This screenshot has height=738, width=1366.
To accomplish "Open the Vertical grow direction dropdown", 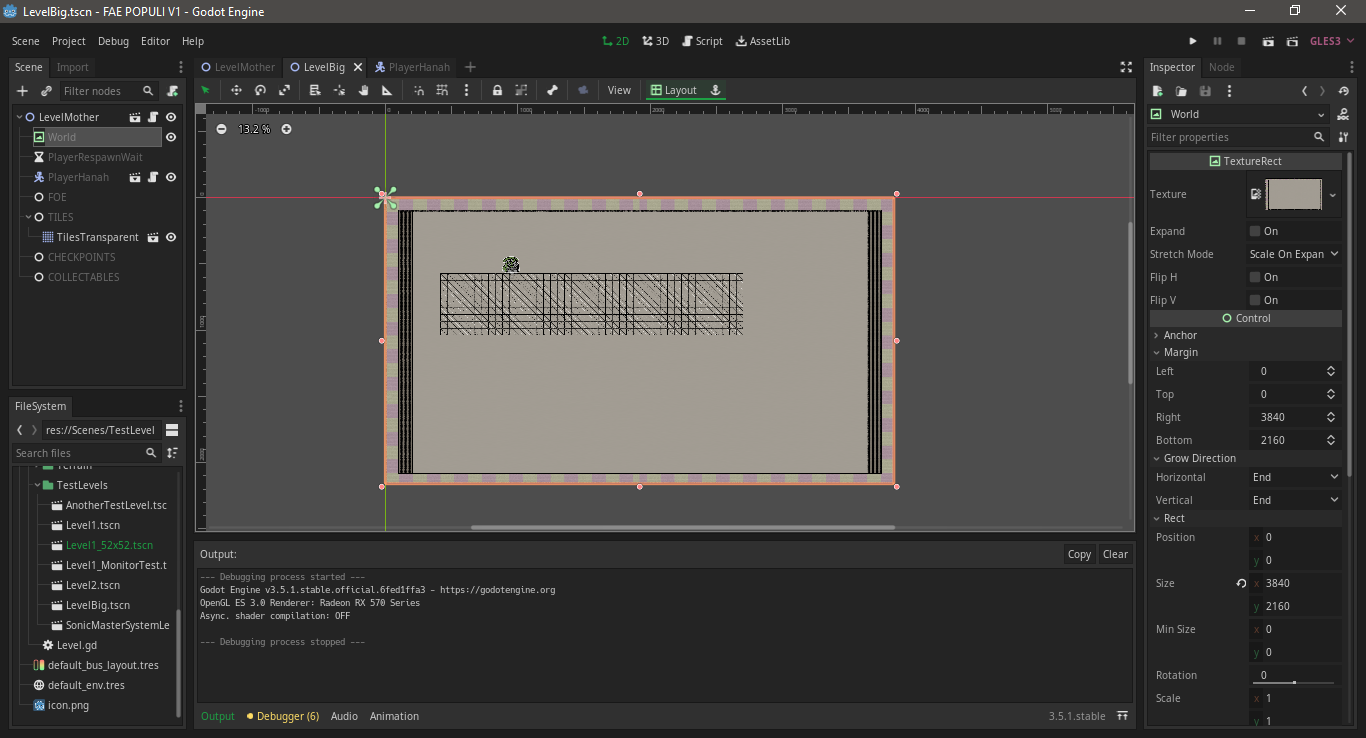I will 1294,500.
